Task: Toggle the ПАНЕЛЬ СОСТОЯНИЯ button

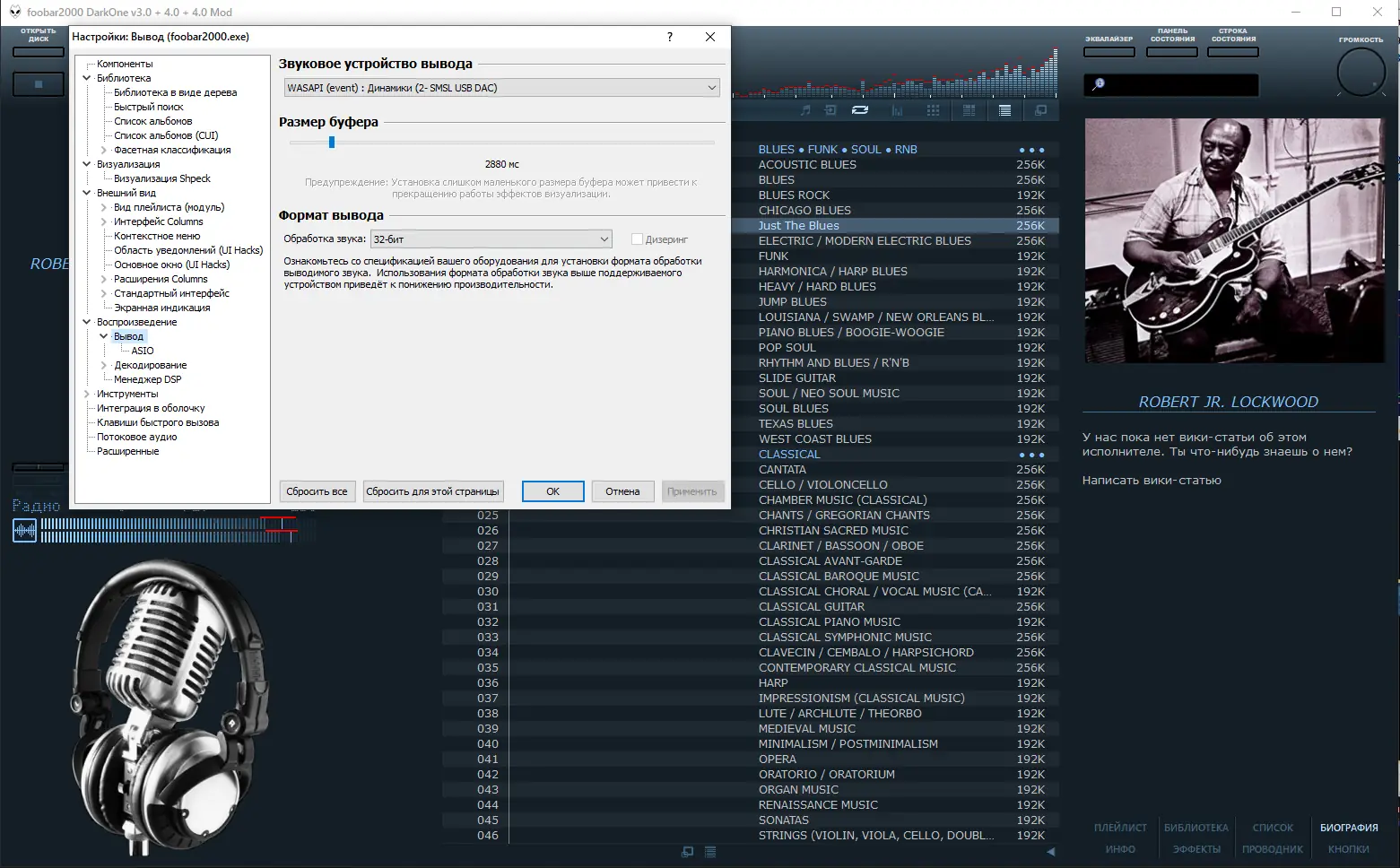Action: point(1171,52)
